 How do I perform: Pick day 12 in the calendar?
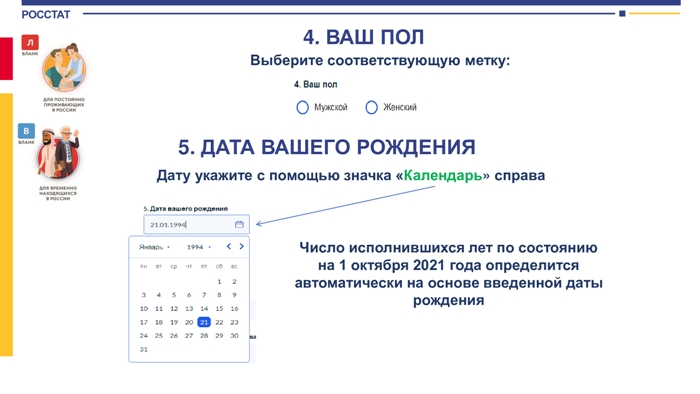[x=174, y=309]
